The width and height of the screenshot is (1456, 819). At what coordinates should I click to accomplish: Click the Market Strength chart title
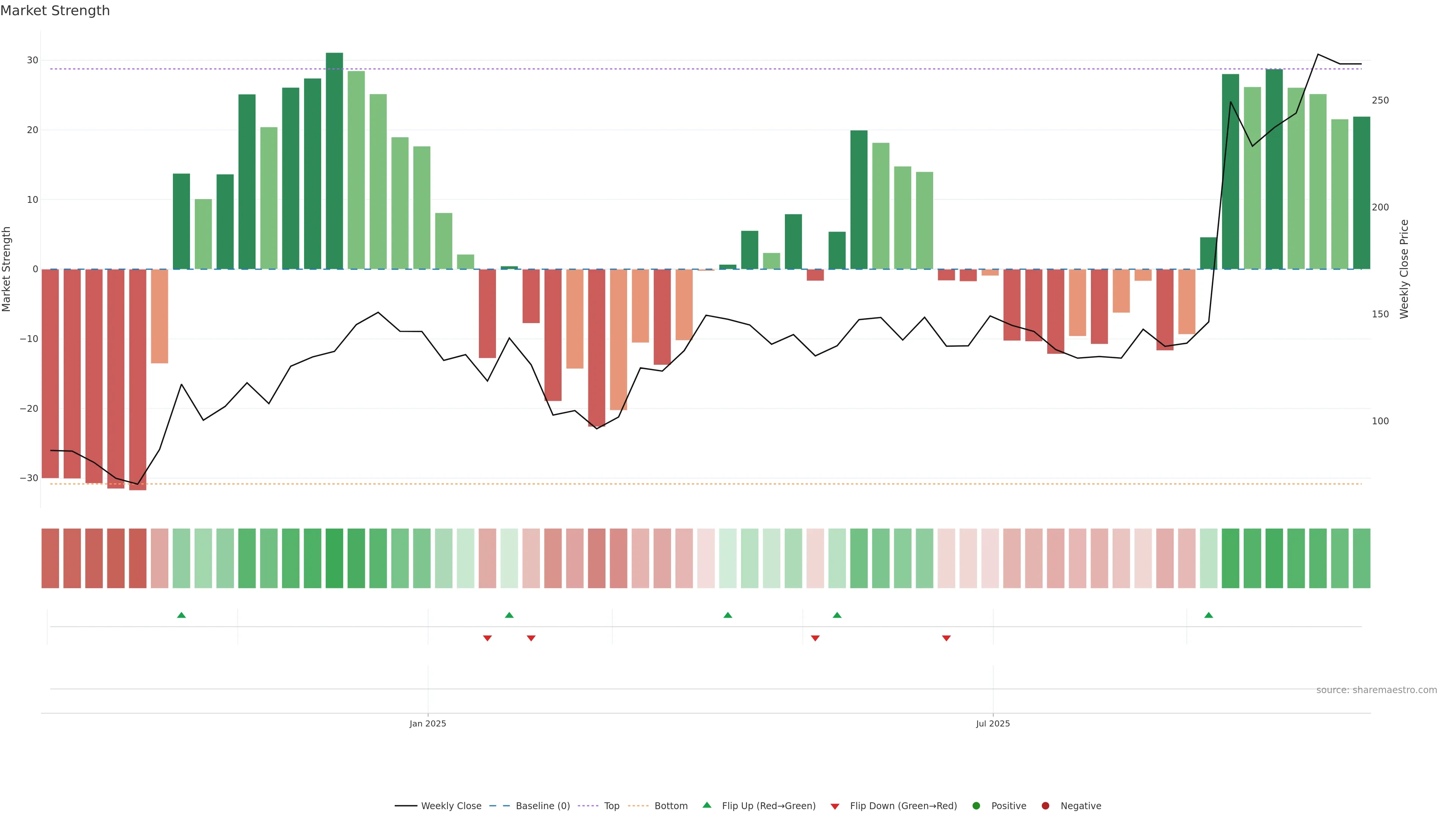55,11
